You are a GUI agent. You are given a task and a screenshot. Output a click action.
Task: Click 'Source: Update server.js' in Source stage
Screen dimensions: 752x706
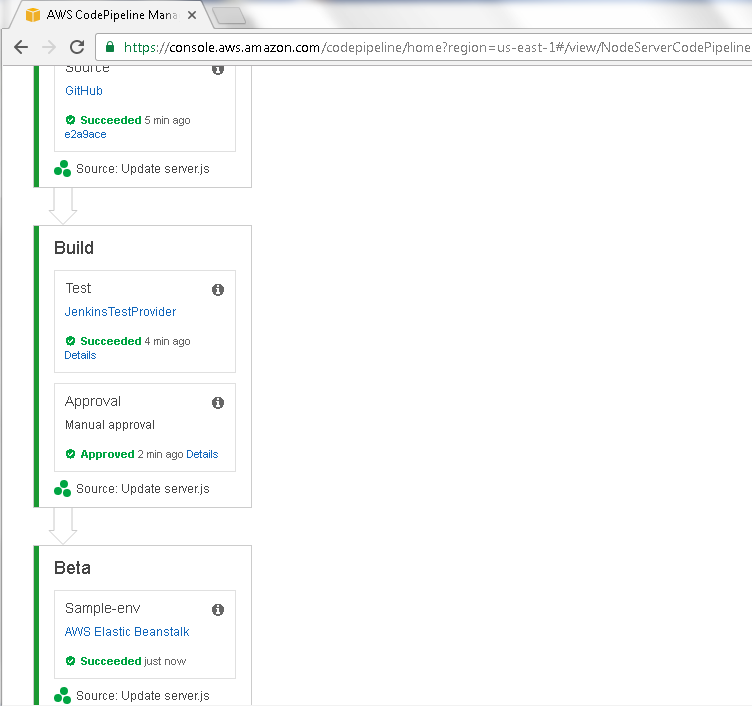(143, 169)
